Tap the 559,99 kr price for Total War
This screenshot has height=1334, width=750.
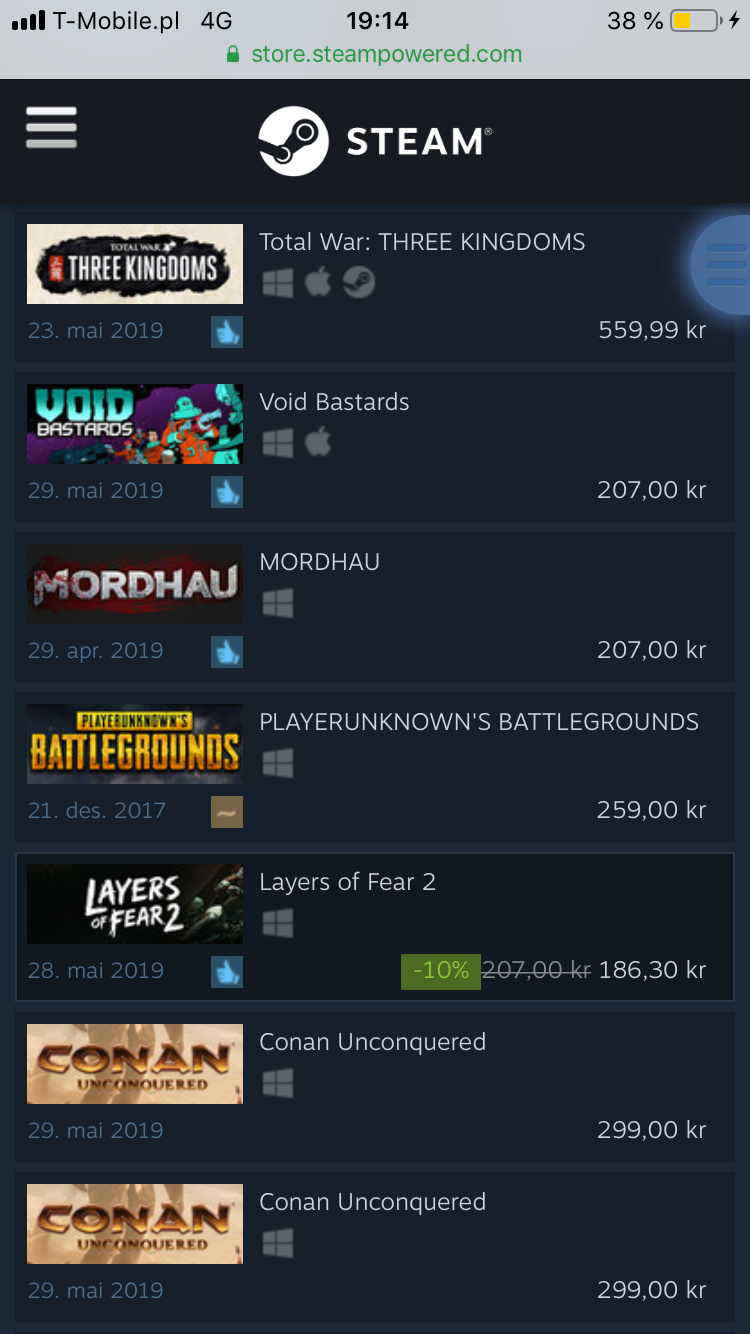click(652, 330)
